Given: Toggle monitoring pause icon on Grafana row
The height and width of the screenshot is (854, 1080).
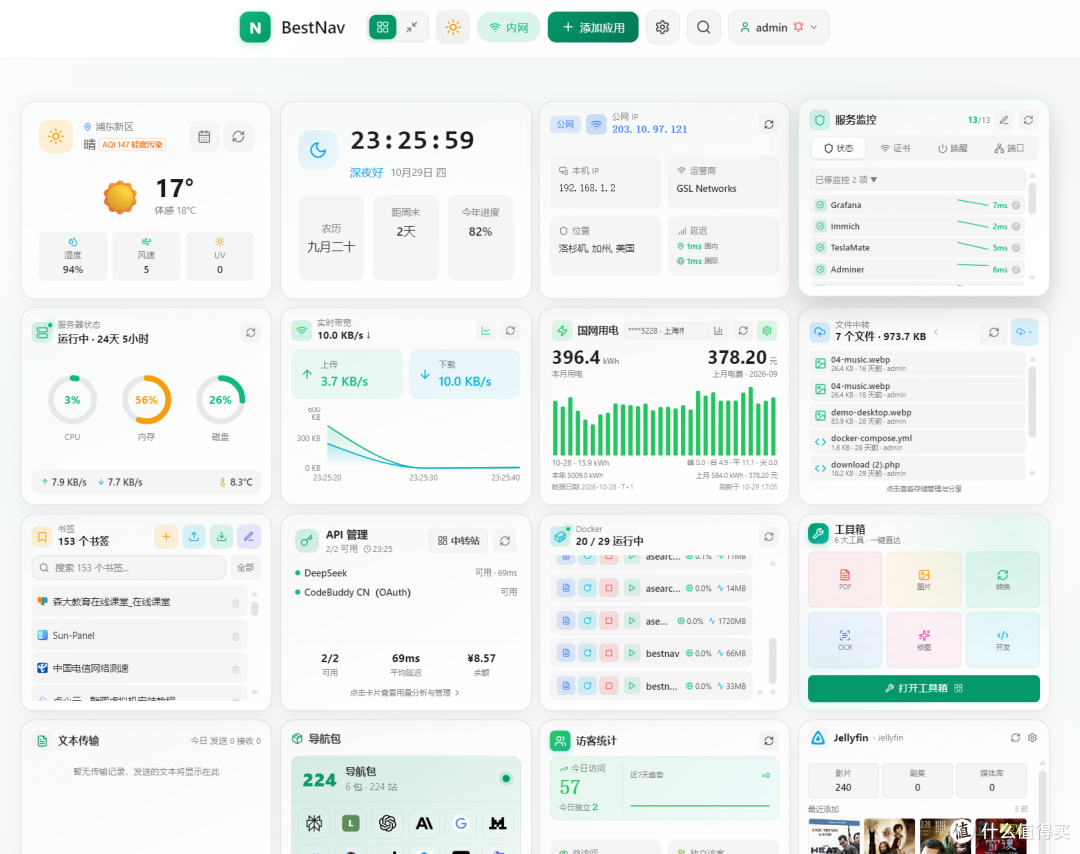Looking at the screenshot, I should tap(1016, 205).
